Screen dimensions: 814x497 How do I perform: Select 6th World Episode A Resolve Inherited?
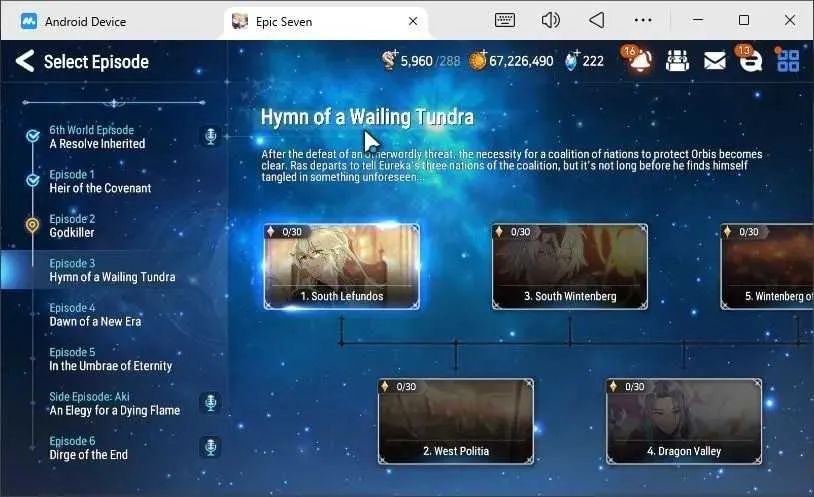pos(113,137)
